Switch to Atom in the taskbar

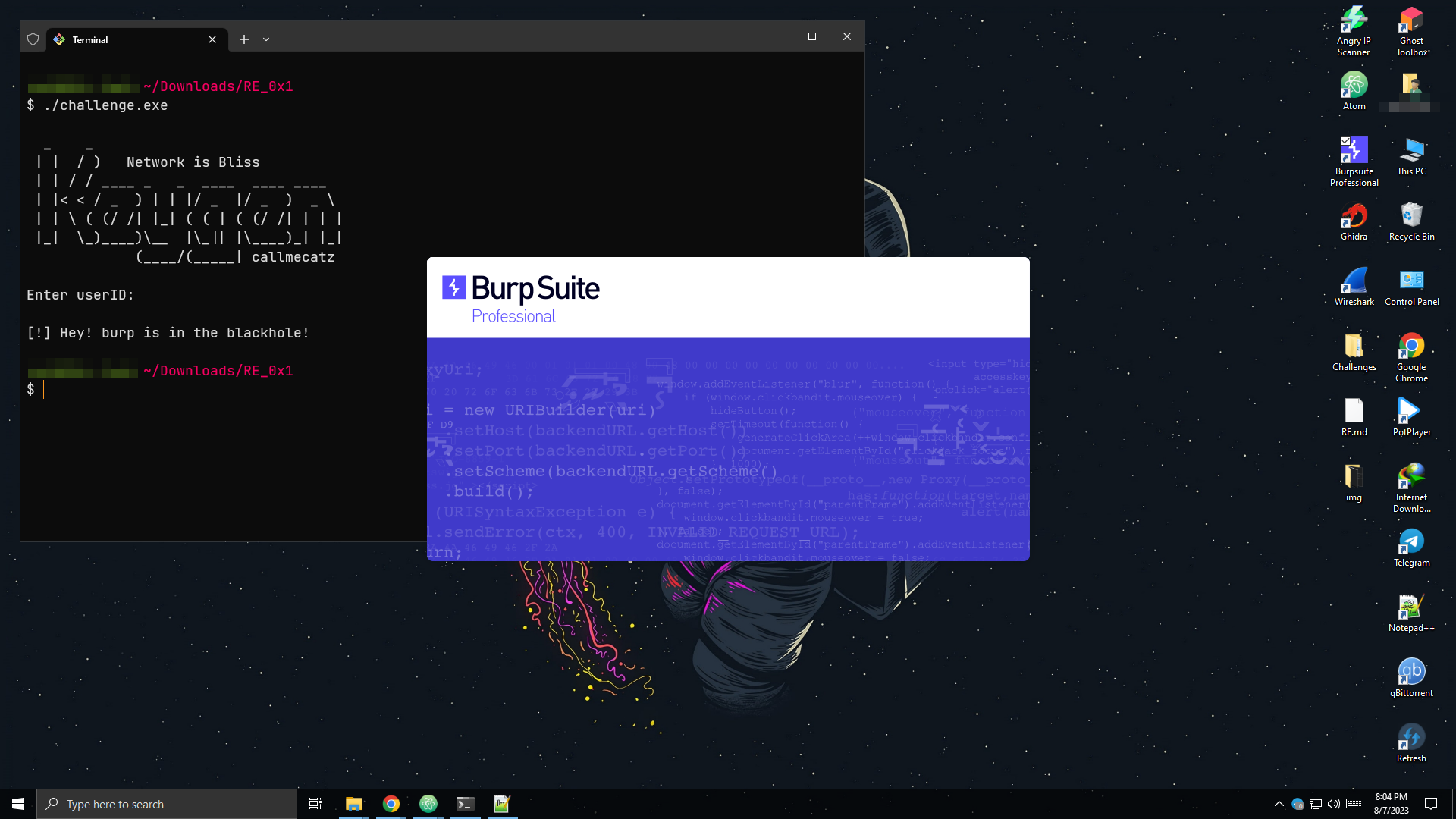[x=428, y=804]
